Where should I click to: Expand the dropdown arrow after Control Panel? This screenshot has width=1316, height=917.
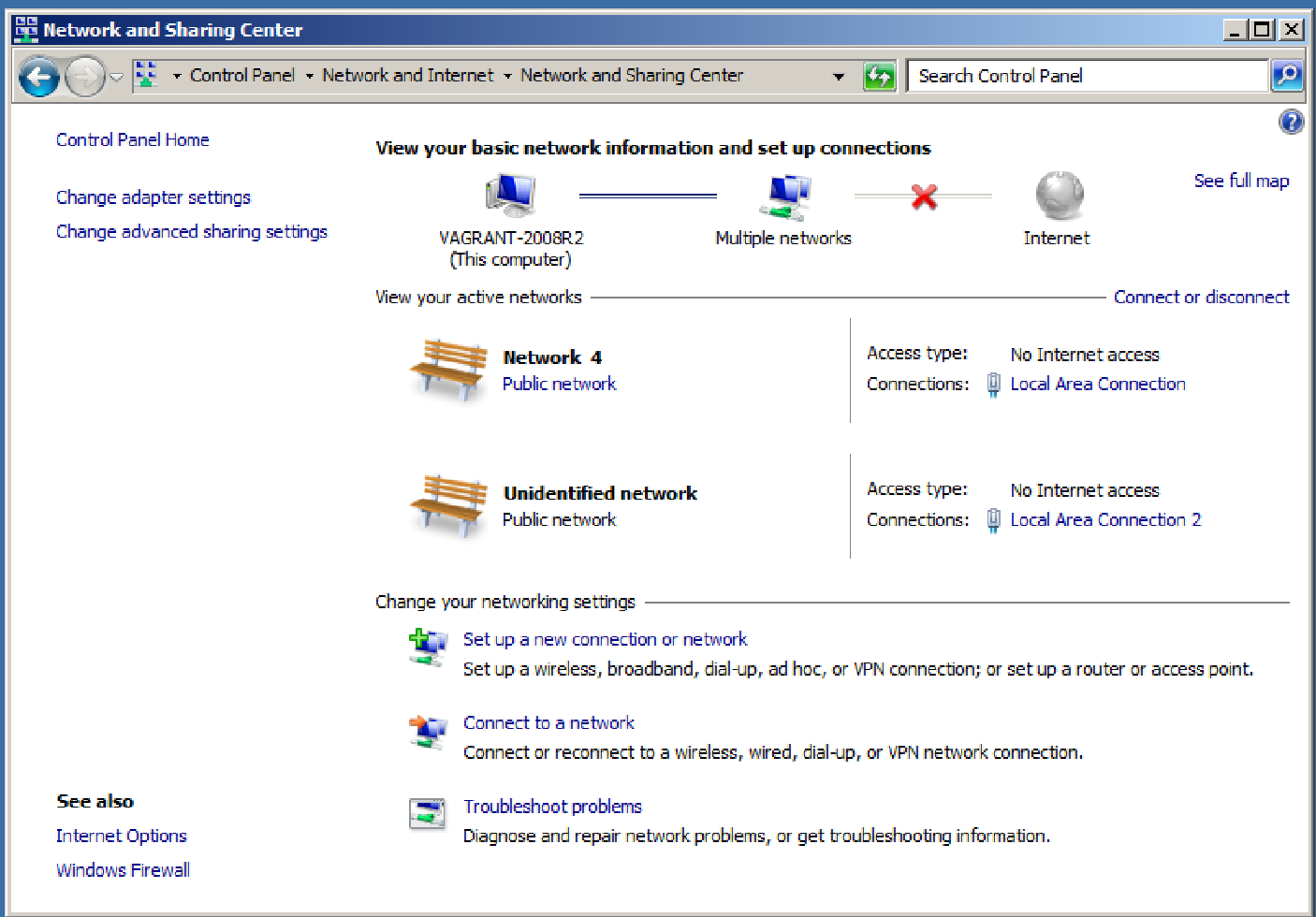pyautogui.click(x=309, y=76)
